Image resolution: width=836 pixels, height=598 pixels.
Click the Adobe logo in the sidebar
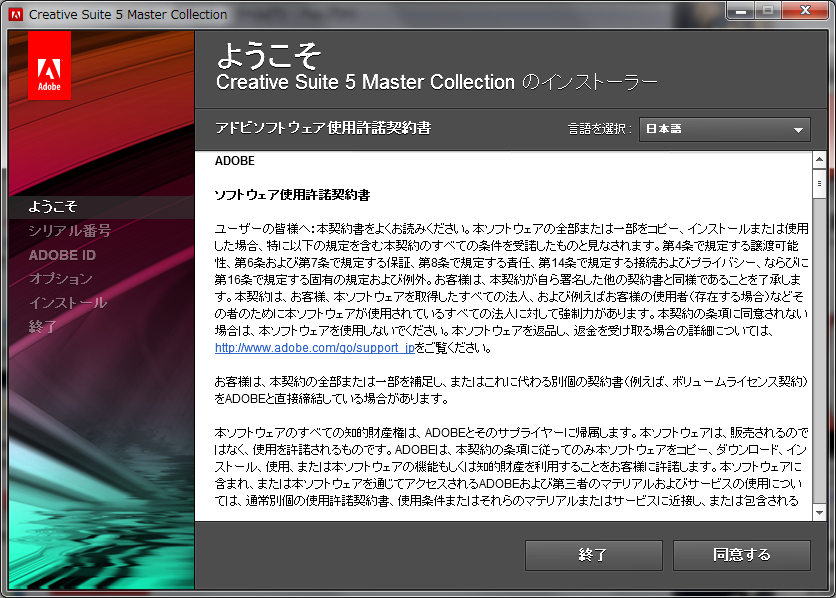(49, 65)
